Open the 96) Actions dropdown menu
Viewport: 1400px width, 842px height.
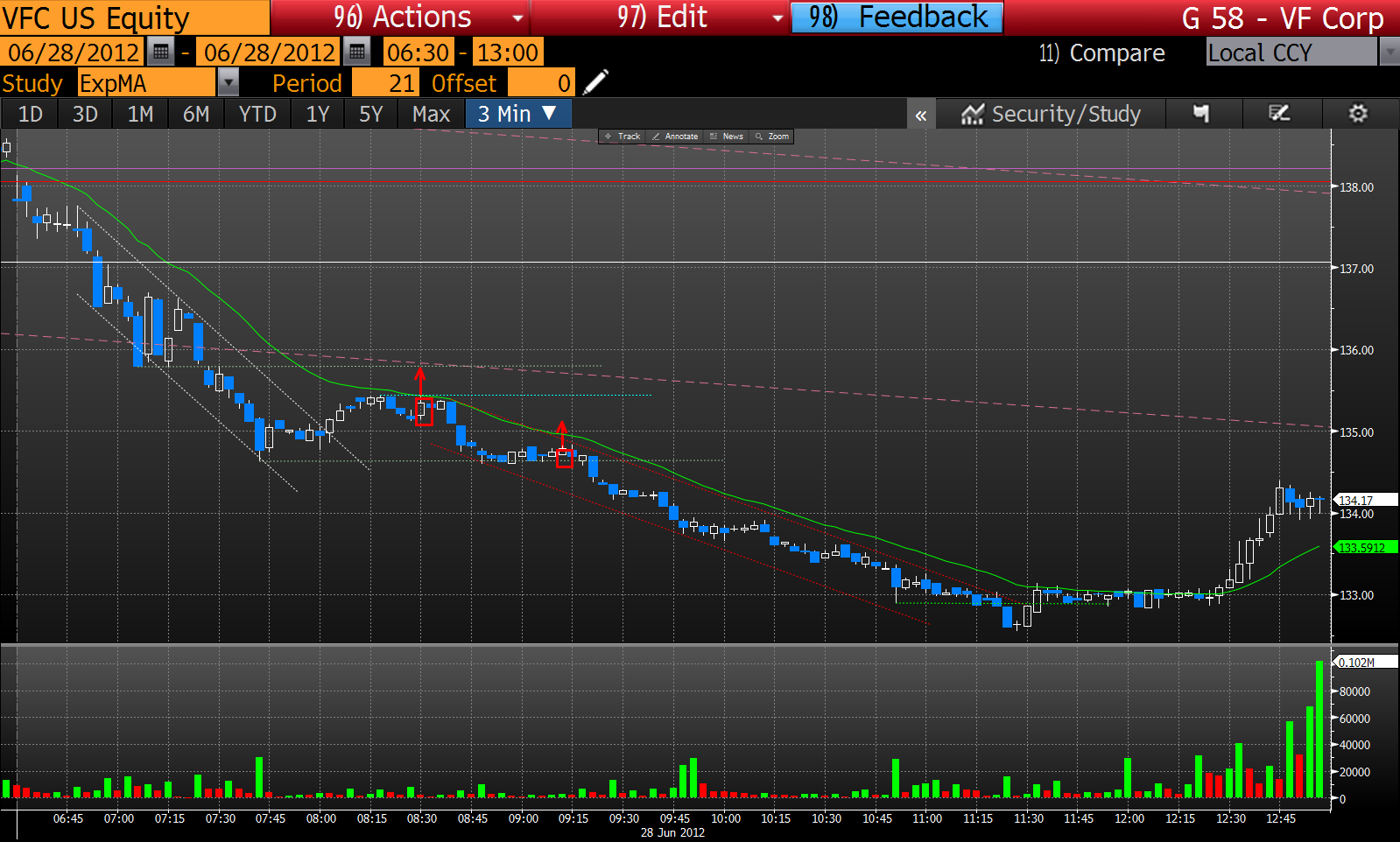pyautogui.click(x=400, y=18)
